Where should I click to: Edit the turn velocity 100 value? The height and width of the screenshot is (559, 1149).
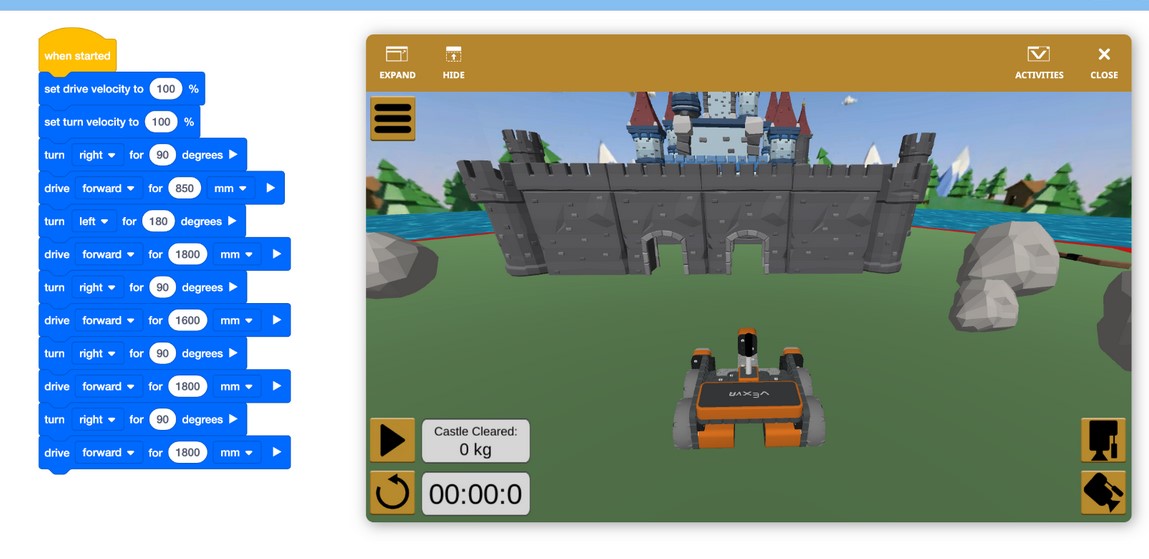coord(160,122)
